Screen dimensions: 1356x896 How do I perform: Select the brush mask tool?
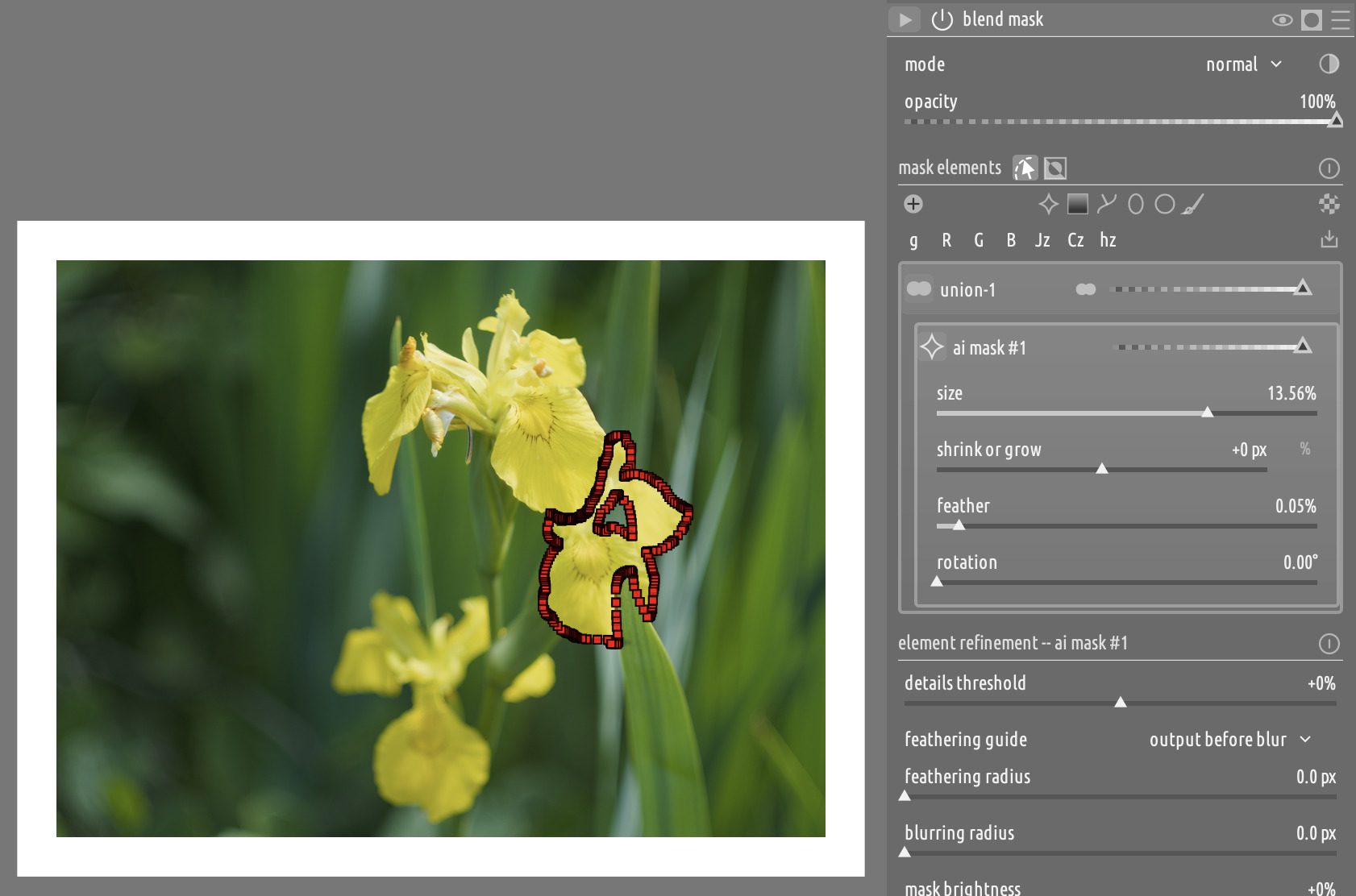coord(1193,204)
